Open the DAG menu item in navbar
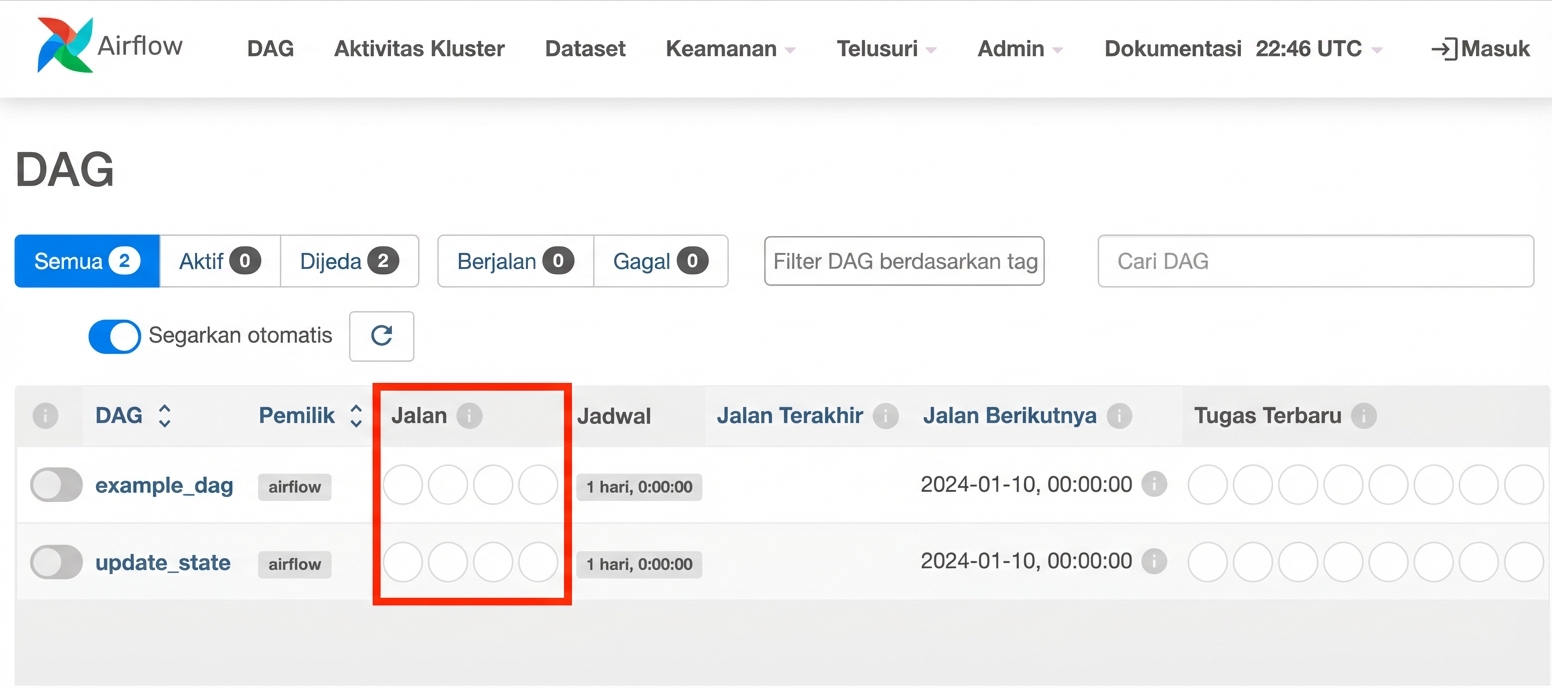The width and height of the screenshot is (1552, 688). click(271, 49)
